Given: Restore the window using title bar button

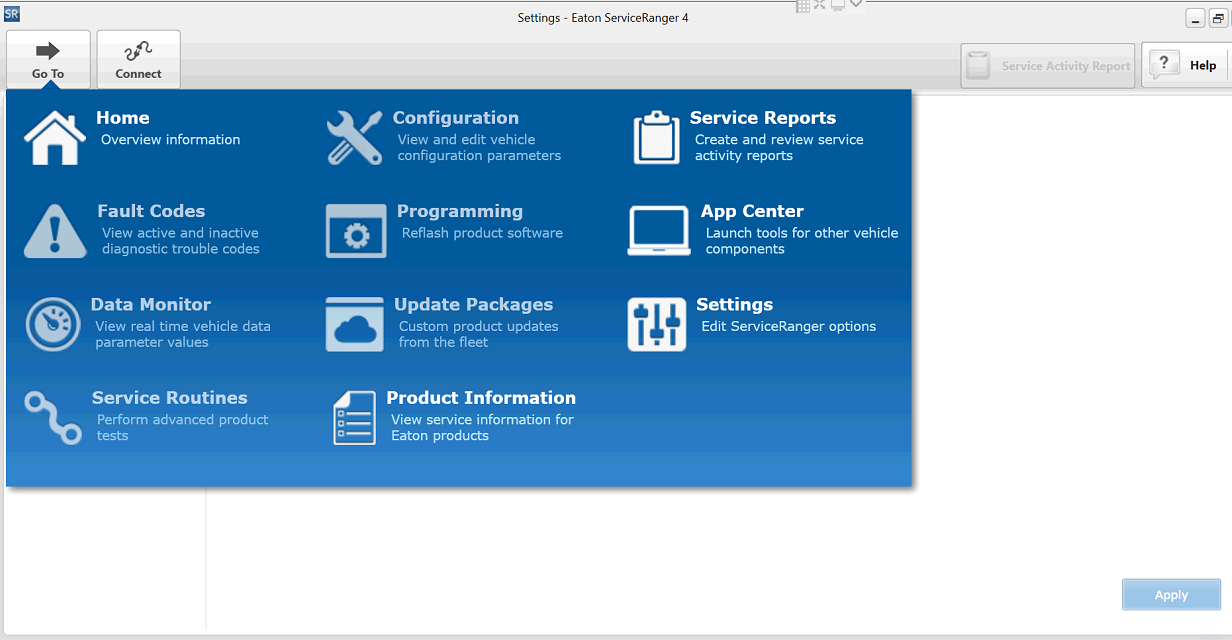Looking at the screenshot, I should pyautogui.click(x=1219, y=19).
